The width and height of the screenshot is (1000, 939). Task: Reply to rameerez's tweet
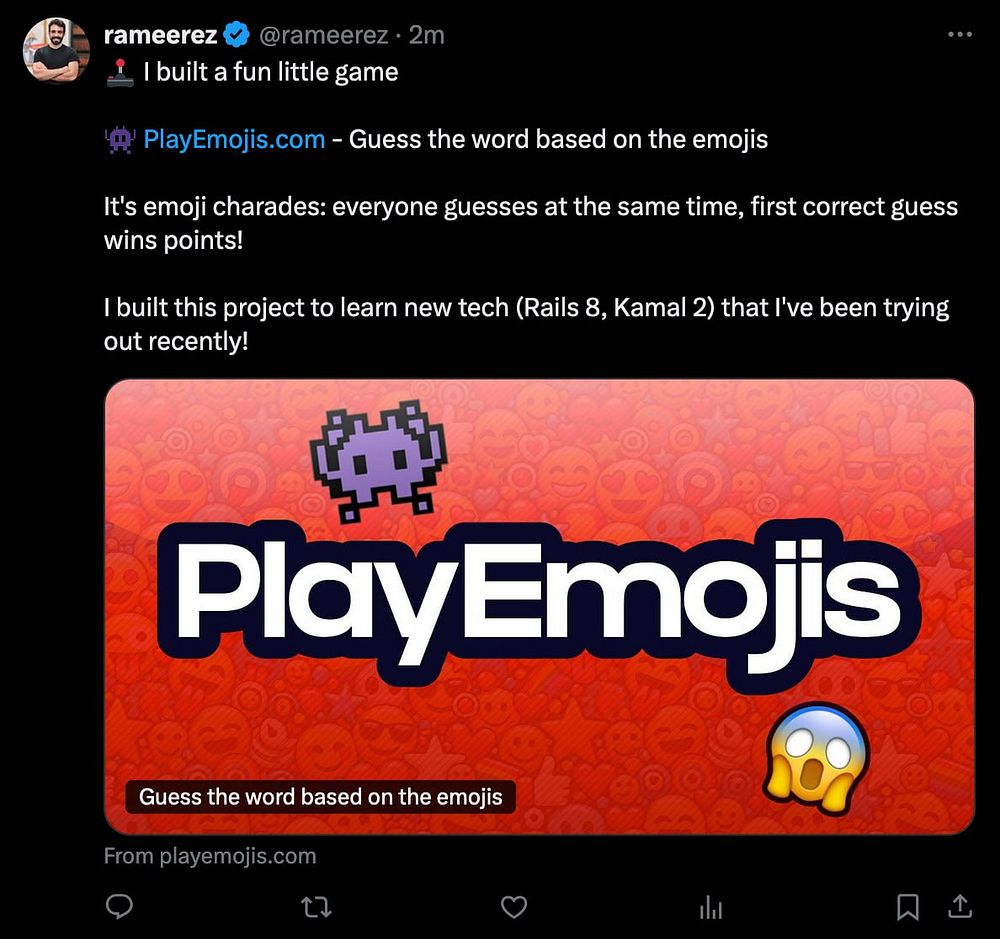click(120, 906)
